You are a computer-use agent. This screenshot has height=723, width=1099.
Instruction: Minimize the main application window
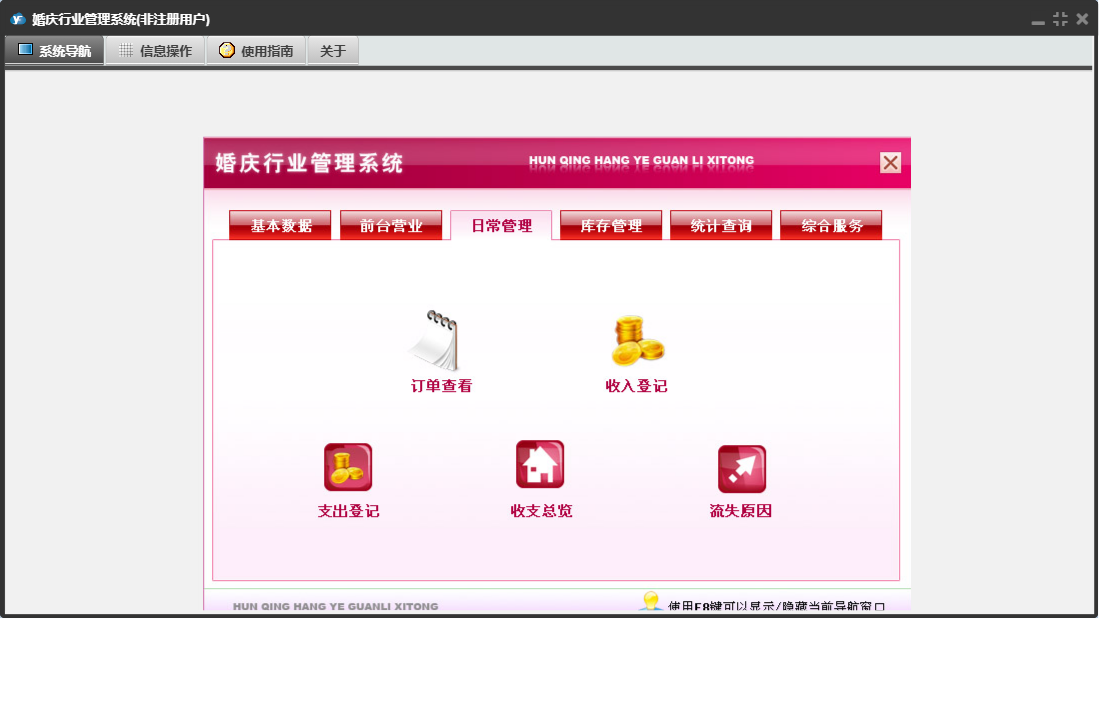[1038, 21]
